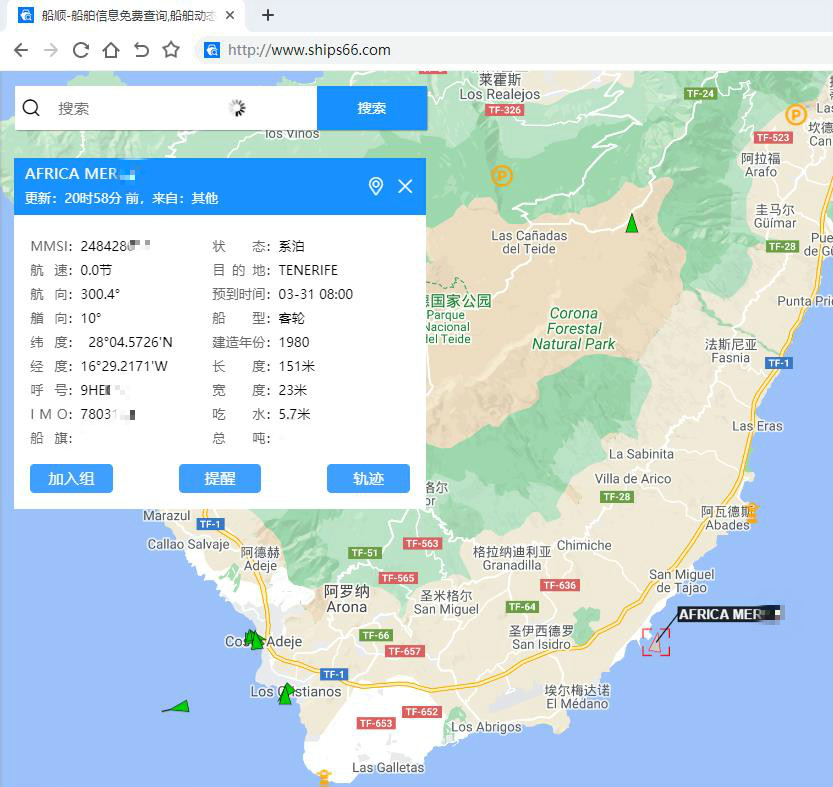Screen dimensions: 833x787
Task: Click the selected AFRICA MER ship marker
Action: point(655,641)
